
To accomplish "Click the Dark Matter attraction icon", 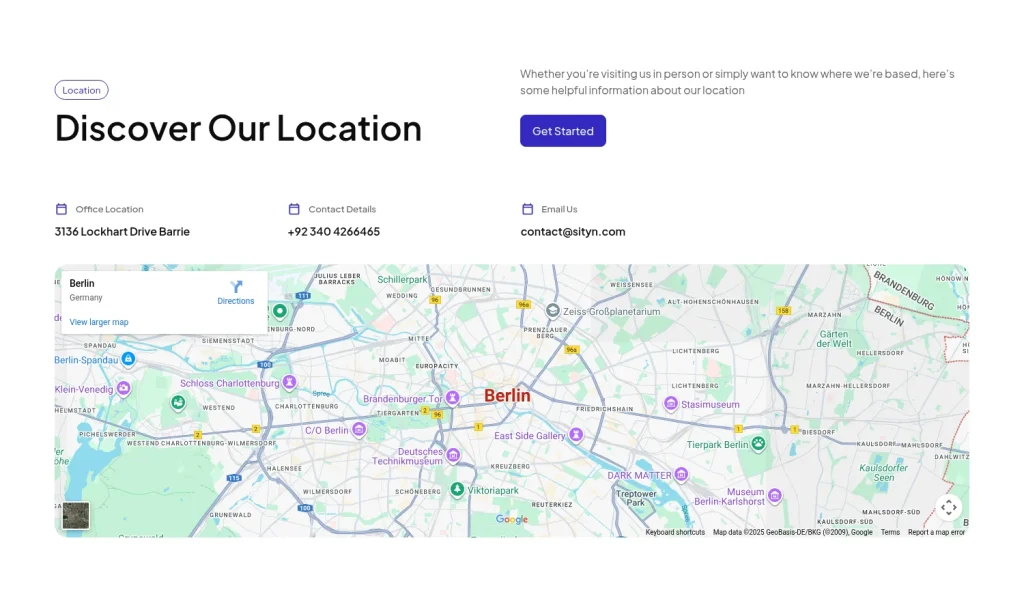I will pos(681,474).
